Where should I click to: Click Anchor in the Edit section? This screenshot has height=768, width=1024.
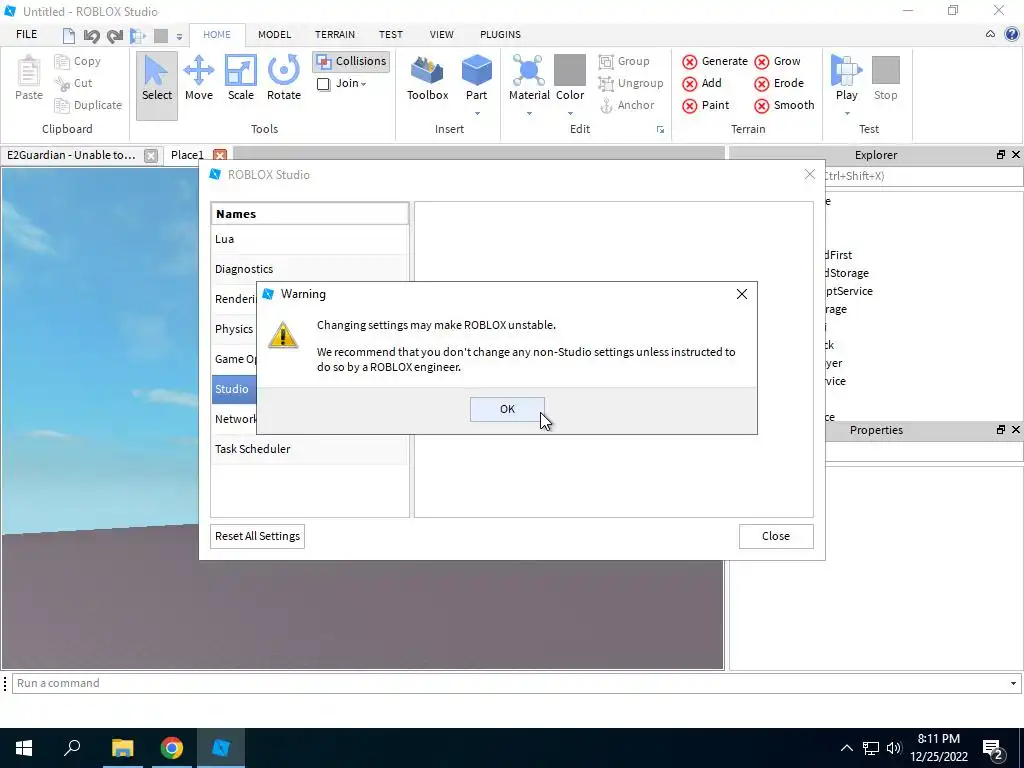[627, 105]
